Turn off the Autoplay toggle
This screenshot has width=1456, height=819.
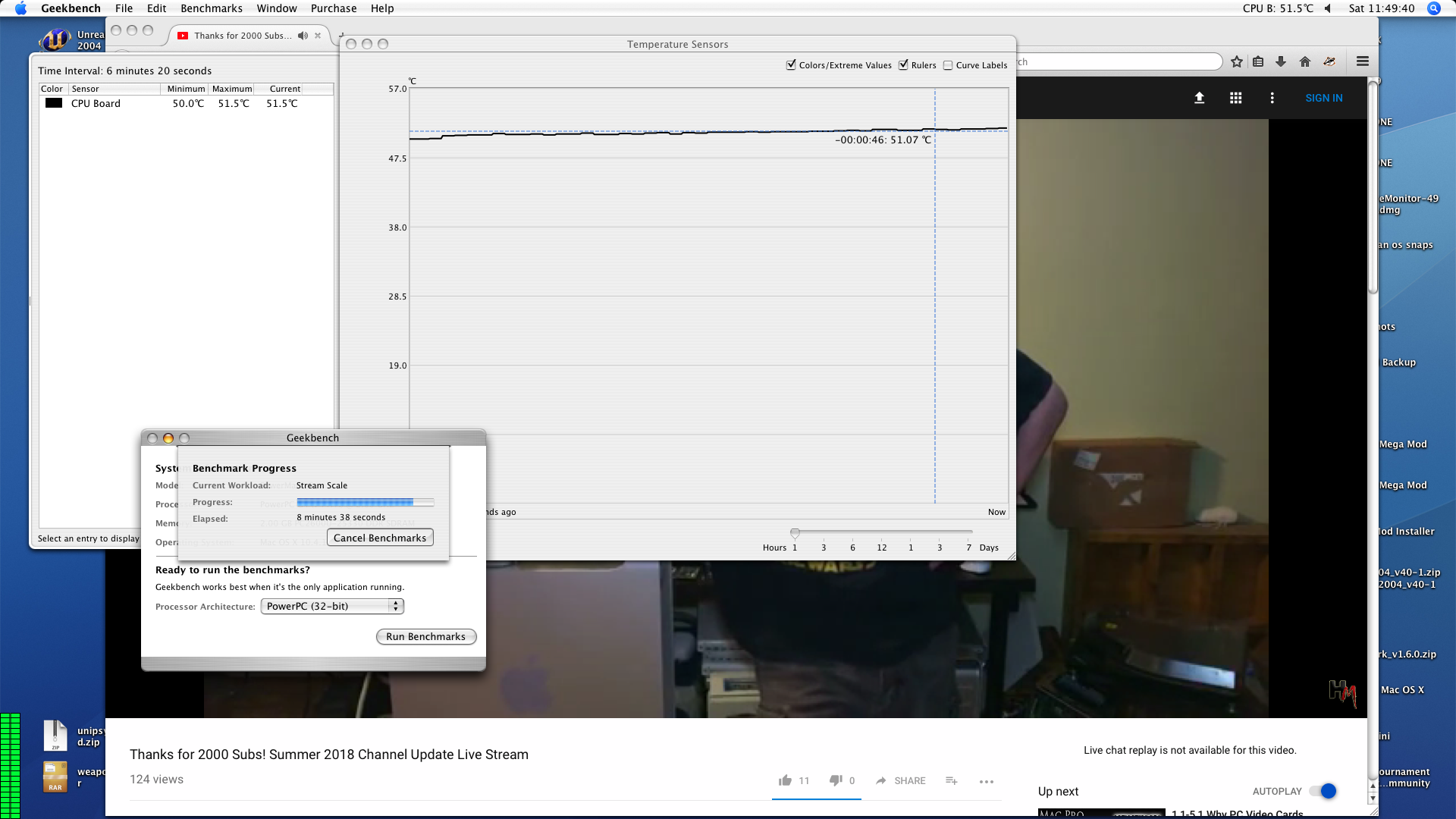[x=1327, y=791]
